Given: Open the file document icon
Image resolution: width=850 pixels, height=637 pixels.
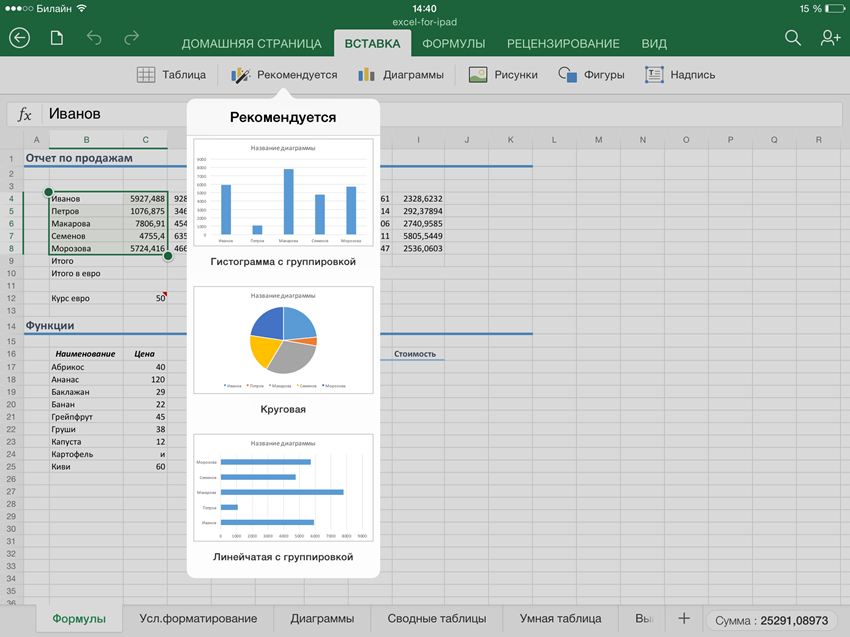Looking at the screenshot, I should point(57,38).
